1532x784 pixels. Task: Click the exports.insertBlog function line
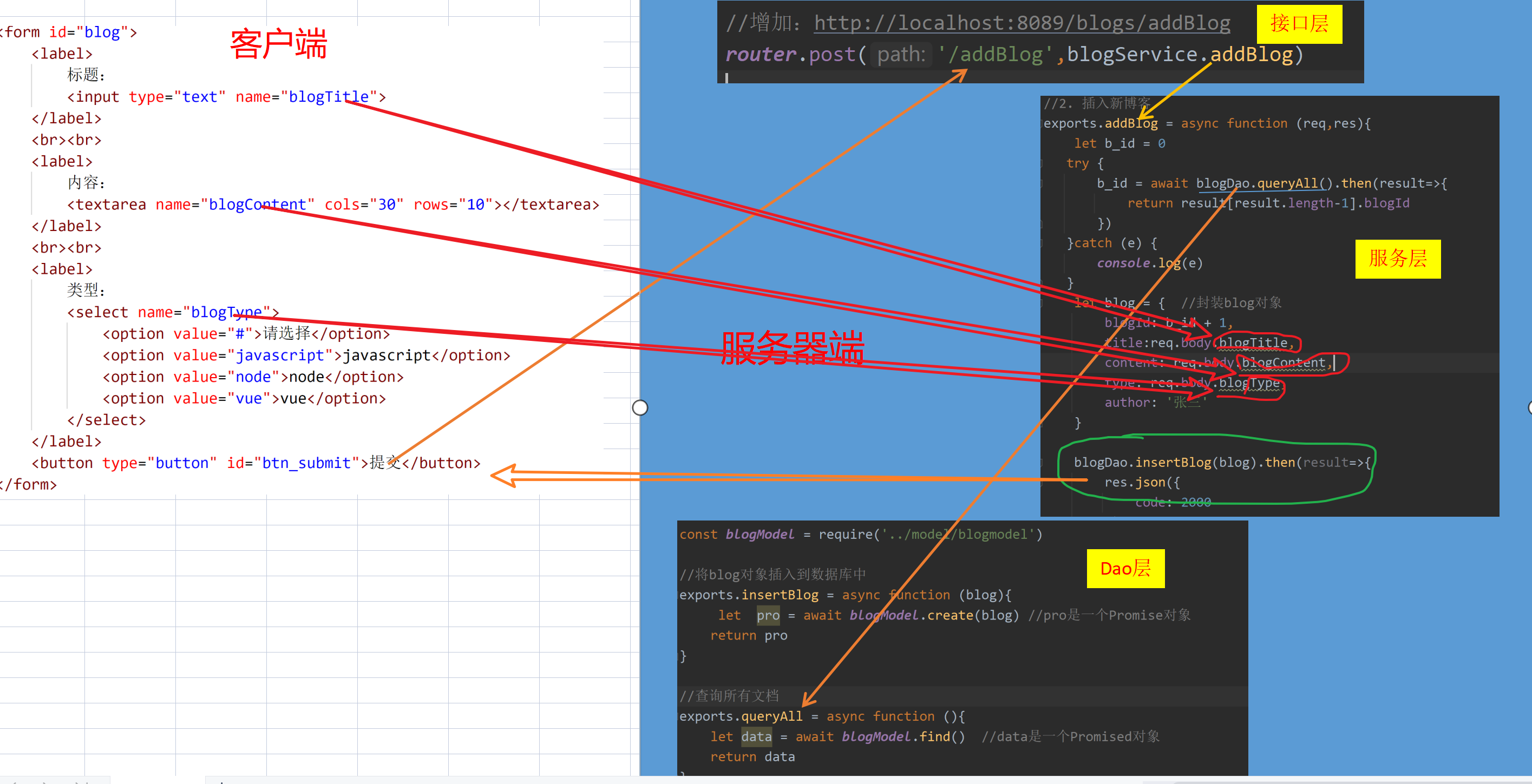tap(845, 595)
